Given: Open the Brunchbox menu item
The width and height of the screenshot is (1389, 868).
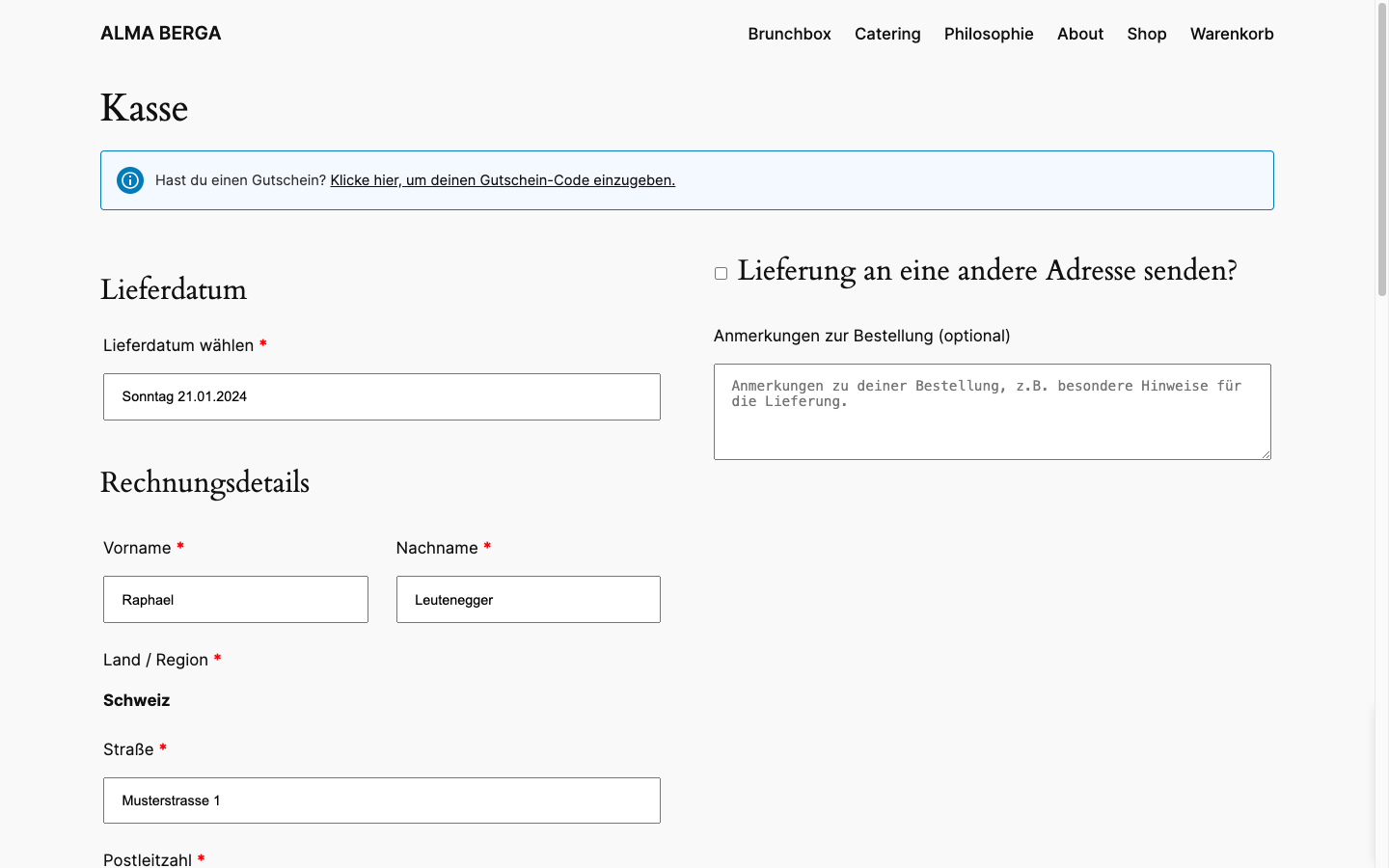Looking at the screenshot, I should tap(789, 34).
